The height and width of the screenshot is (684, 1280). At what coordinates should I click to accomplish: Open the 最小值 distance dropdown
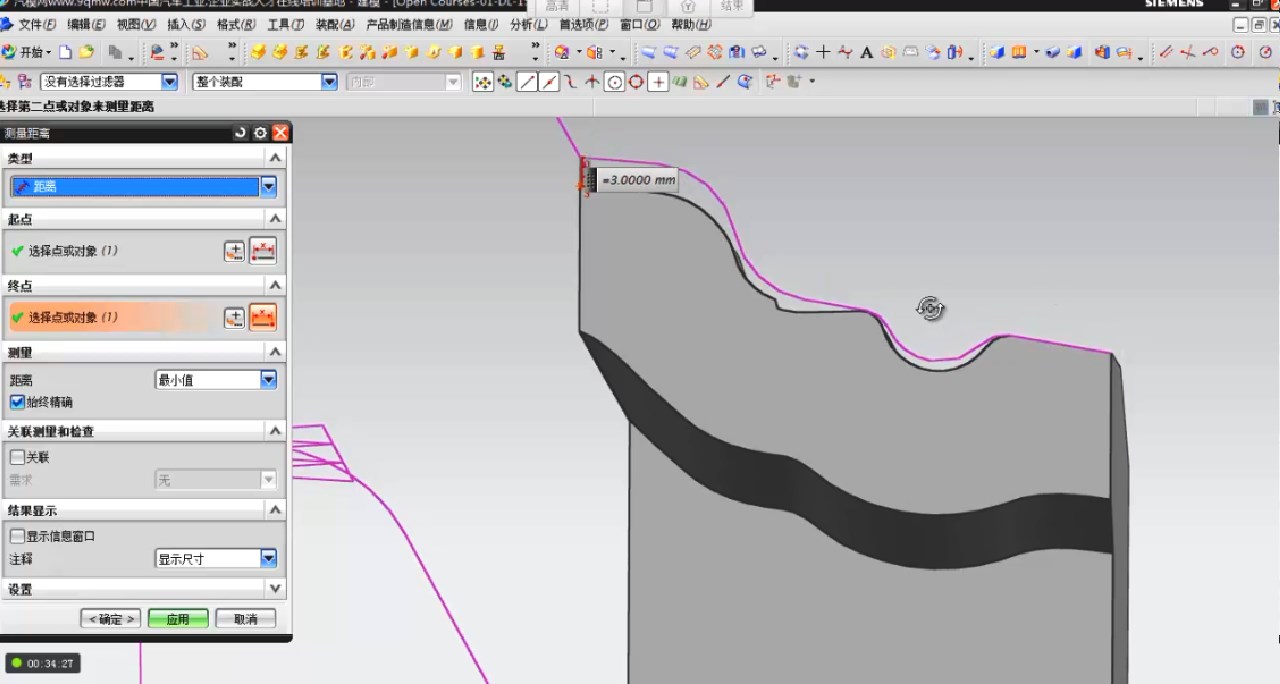point(268,380)
